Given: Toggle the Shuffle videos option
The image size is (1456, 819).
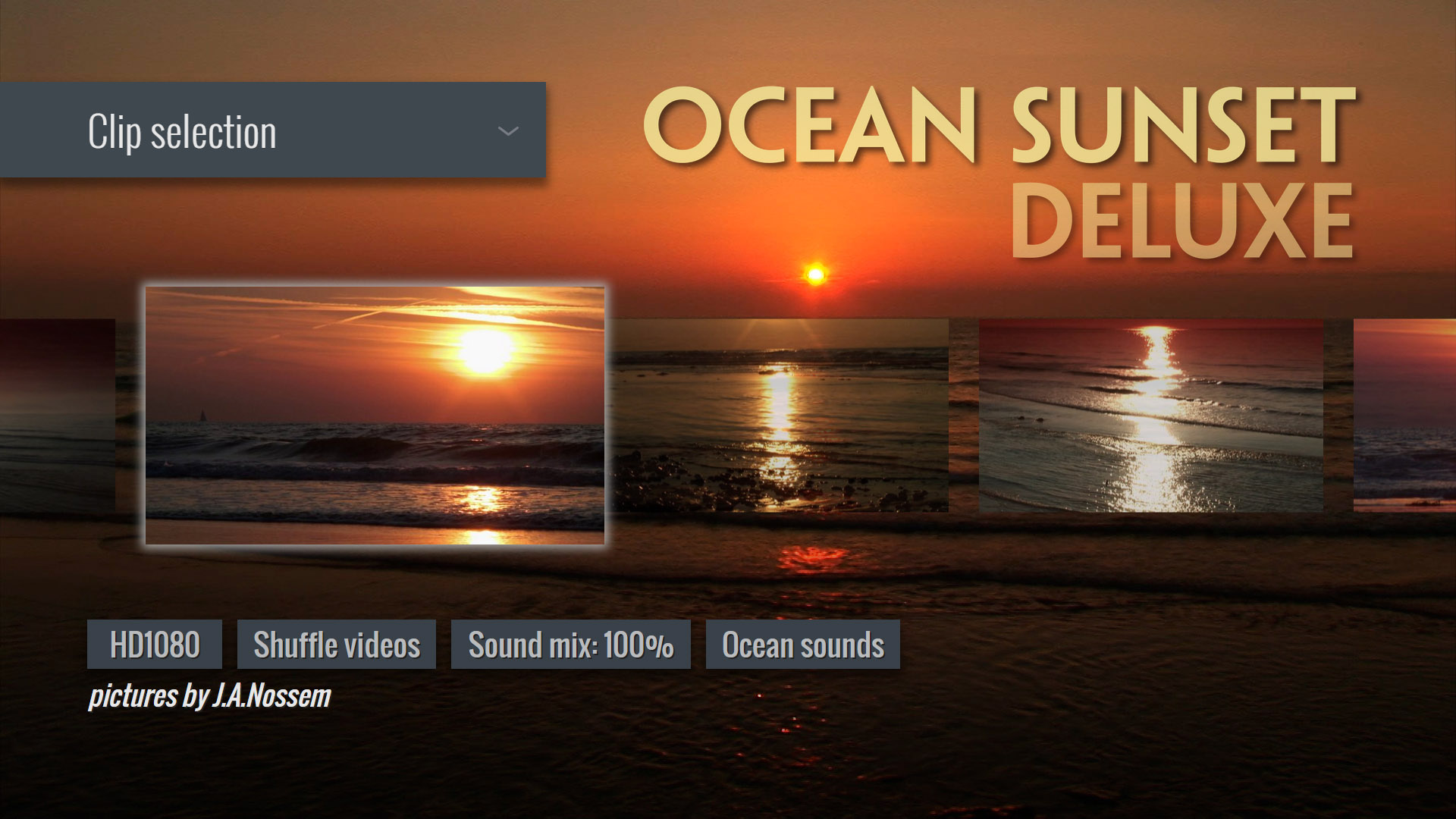Looking at the screenshot, I should pos(337,645).
